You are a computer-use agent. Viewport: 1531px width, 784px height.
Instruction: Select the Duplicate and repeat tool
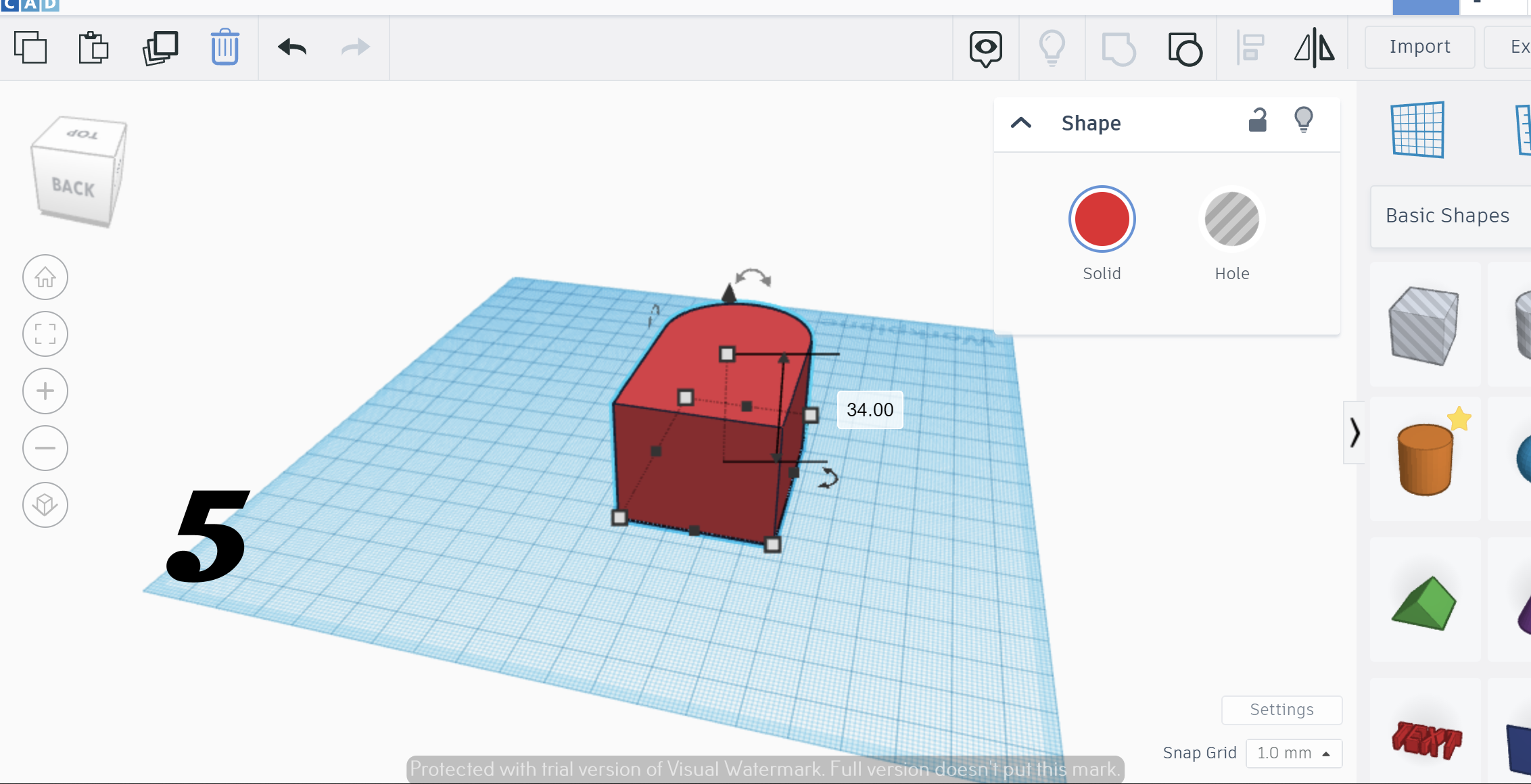click(160, 47)
